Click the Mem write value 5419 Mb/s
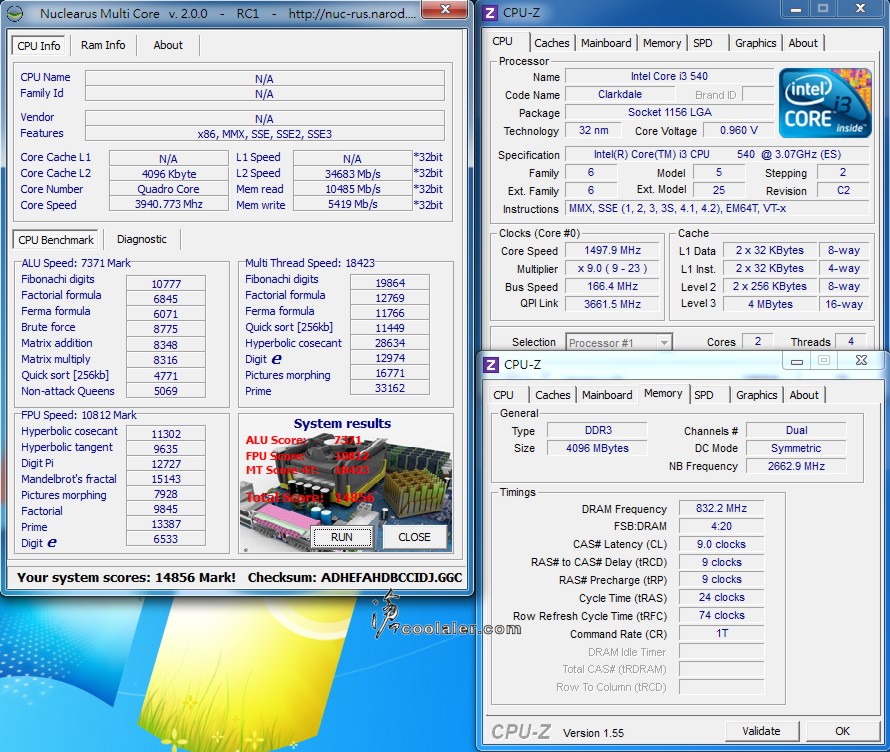Image resolution: width=890 pixels, height=752 pixels. (352, 204)
